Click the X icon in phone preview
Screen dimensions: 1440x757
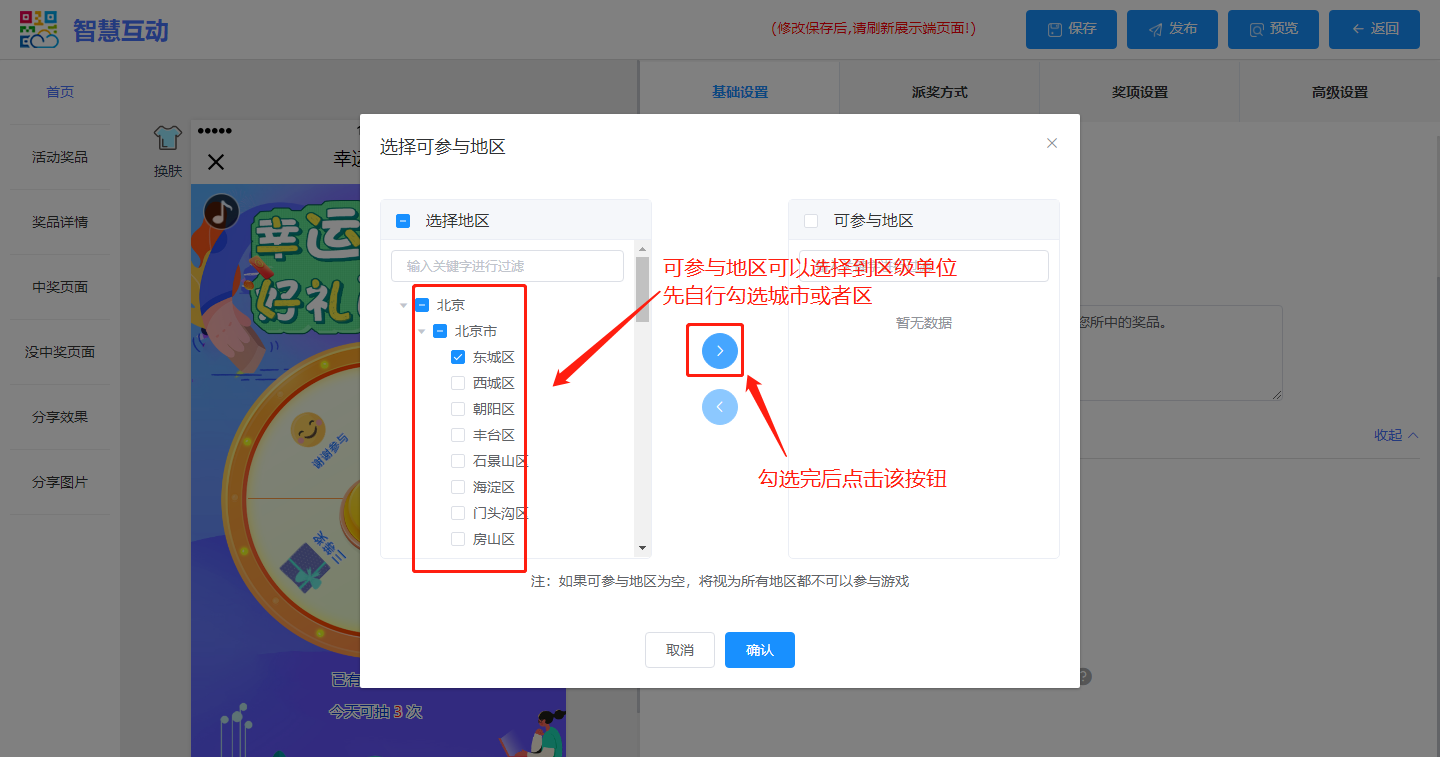216,161
